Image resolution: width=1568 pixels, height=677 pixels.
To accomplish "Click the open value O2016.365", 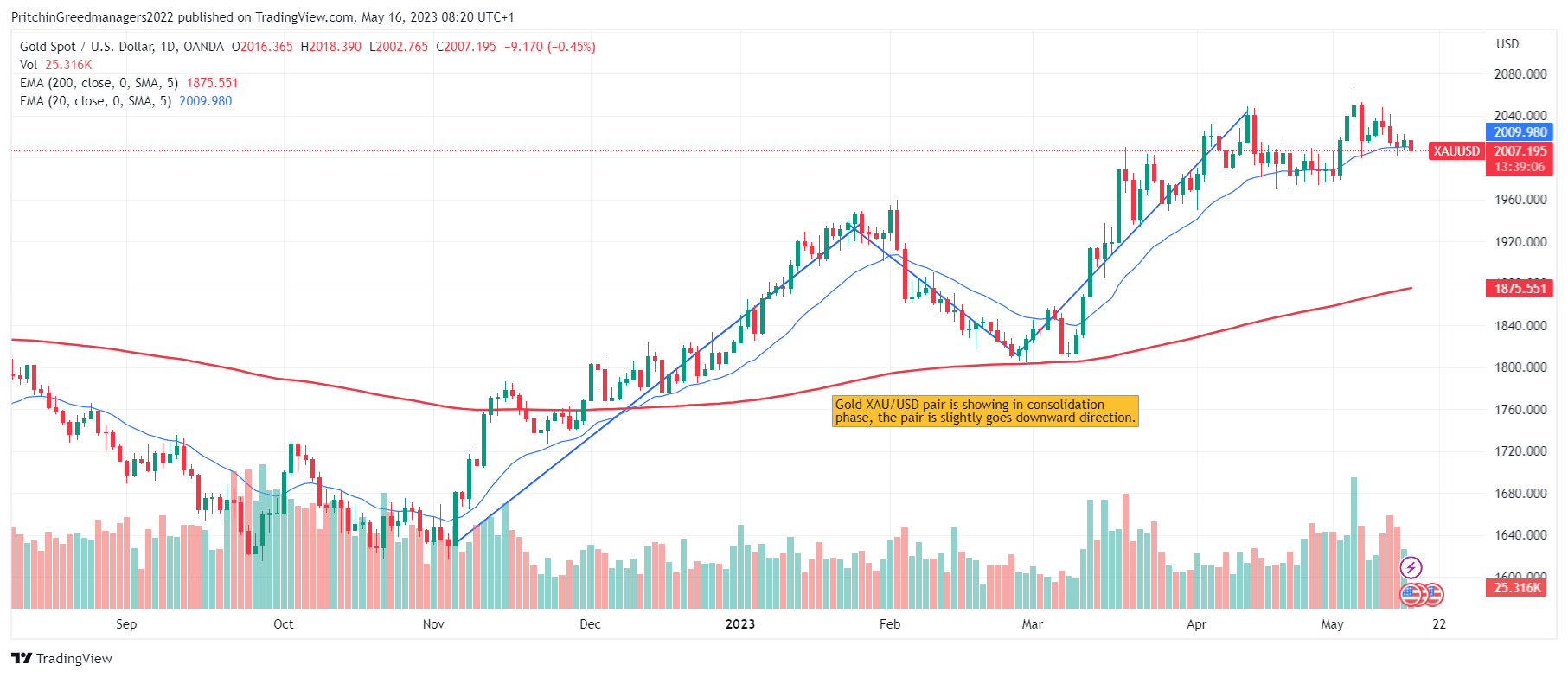I will [262, 47].
